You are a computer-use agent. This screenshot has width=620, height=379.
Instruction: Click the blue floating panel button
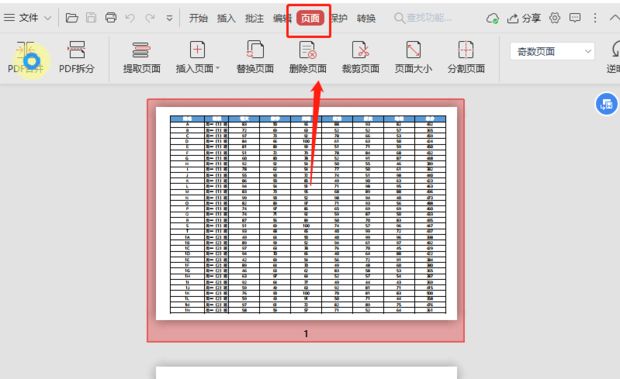pyautogui.click(x=607, y=104)
